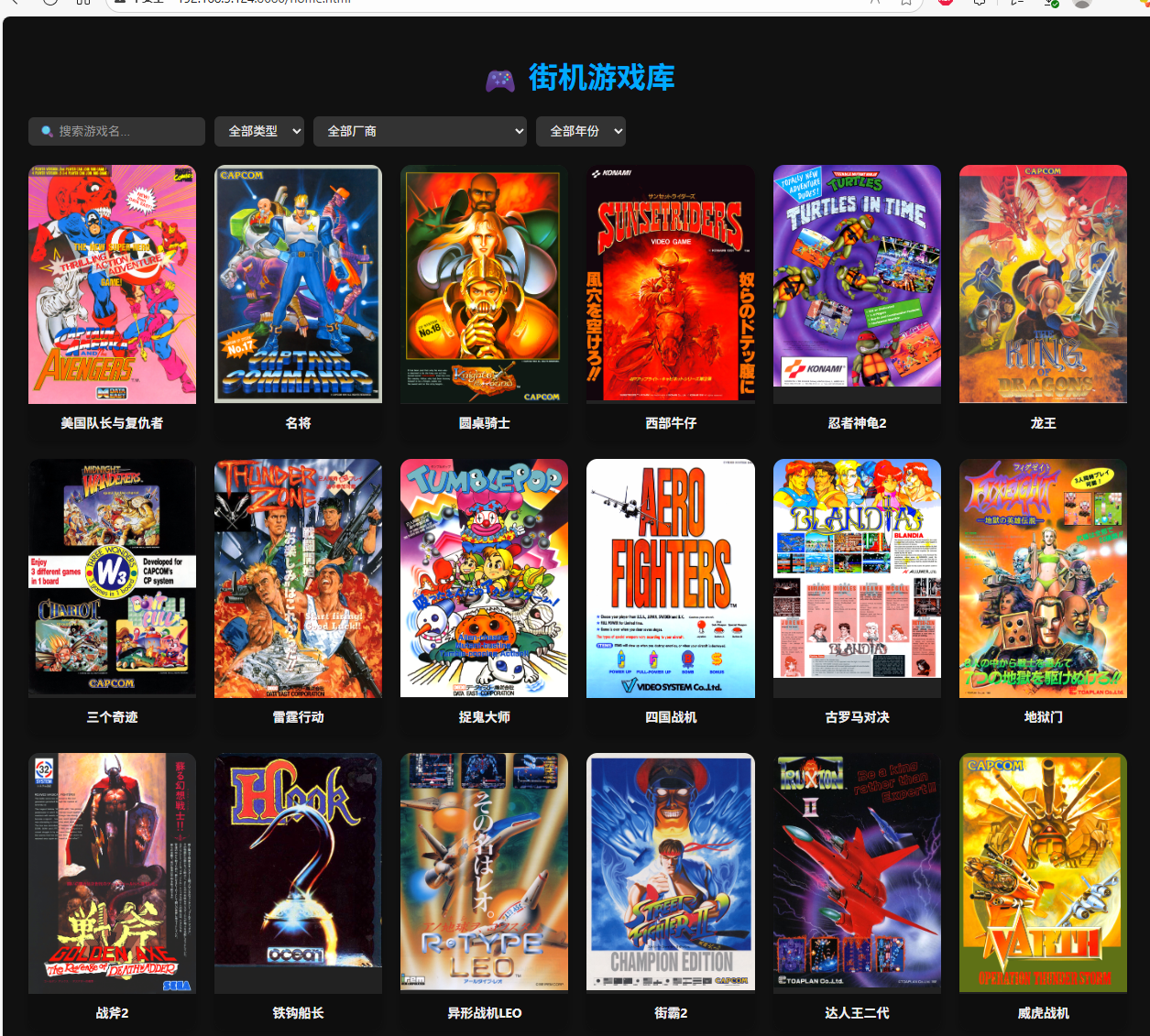Click the Sunset Riders poster image

pyautogui.click(x=671, y=284)
